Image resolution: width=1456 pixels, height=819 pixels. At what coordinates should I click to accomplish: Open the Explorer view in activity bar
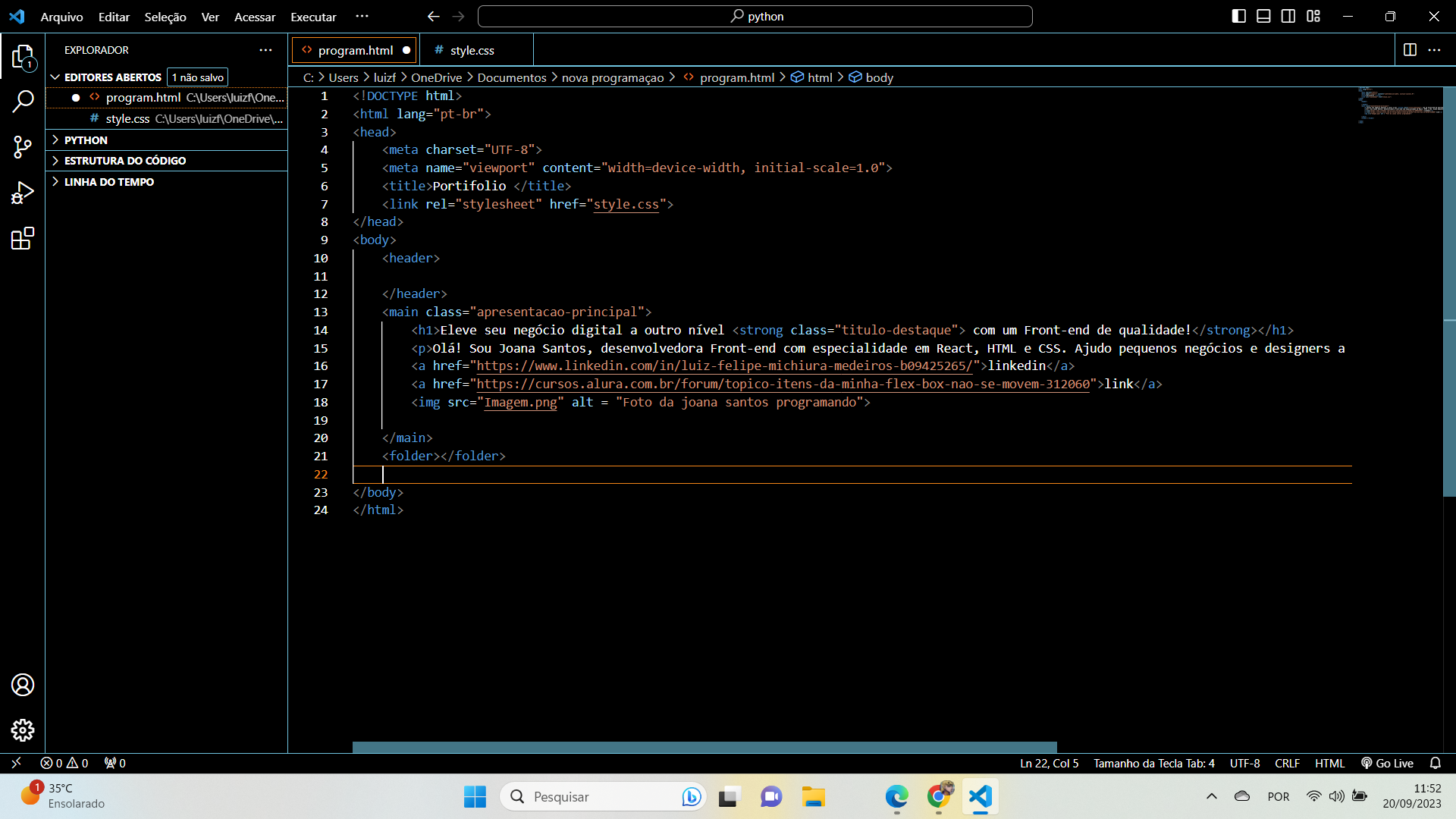pyautogui.click(x=23, y=57)
